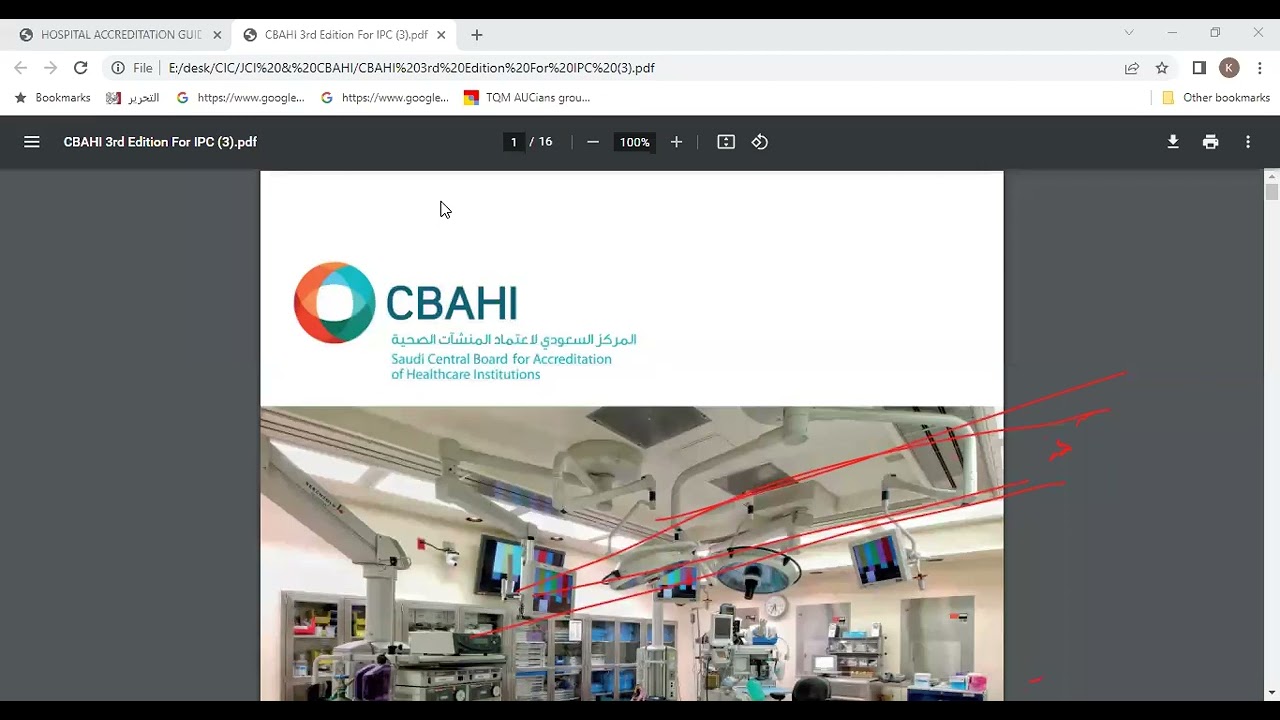Viewport: 1280px width, 720px height.
Task: Open the tab search dropdown chevron
Action: [x=1129, y=33]
